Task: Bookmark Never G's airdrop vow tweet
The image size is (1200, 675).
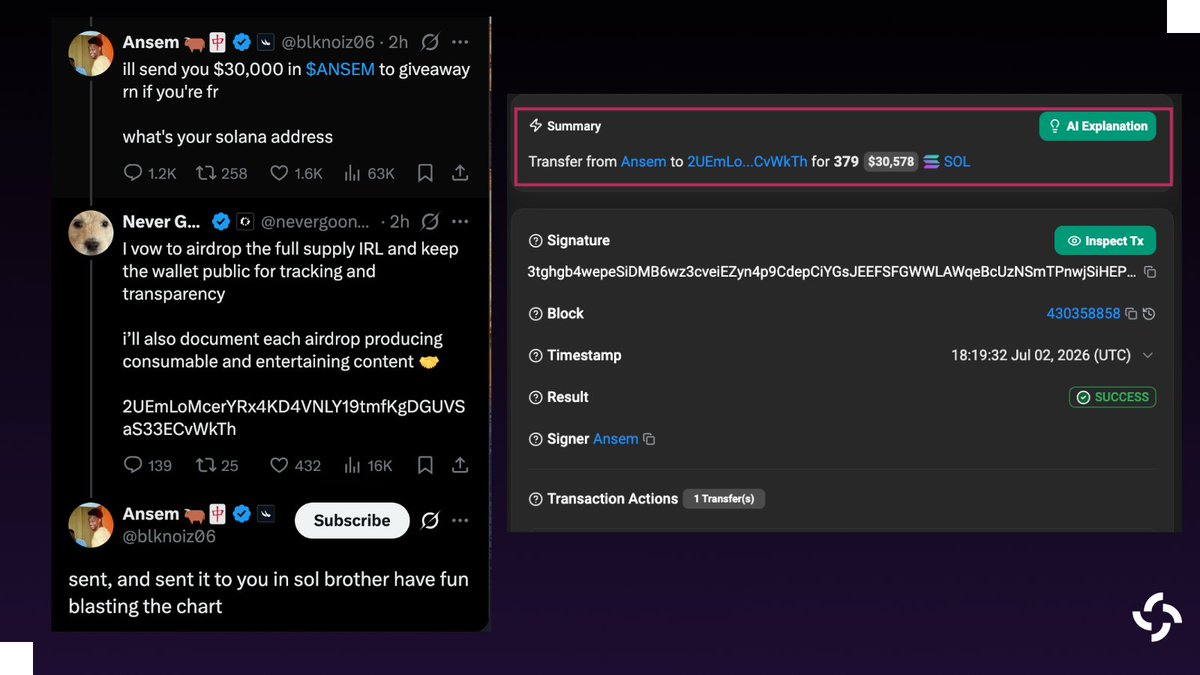Action: point(425,465)
